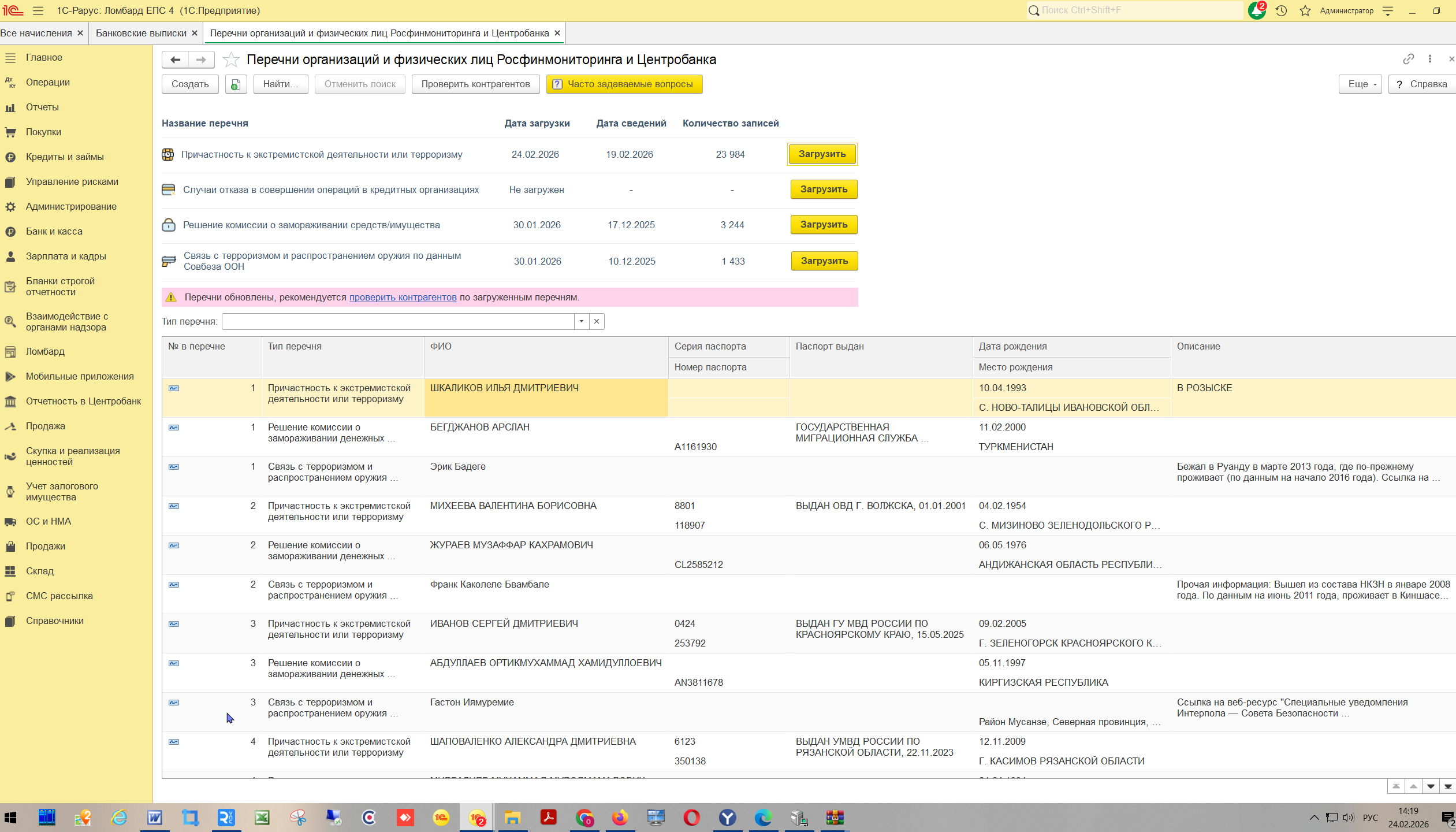Screen dimensions: 1456x832
Task: Open Firefox from the Windows taskbar
Action: (x=620, y=818)
